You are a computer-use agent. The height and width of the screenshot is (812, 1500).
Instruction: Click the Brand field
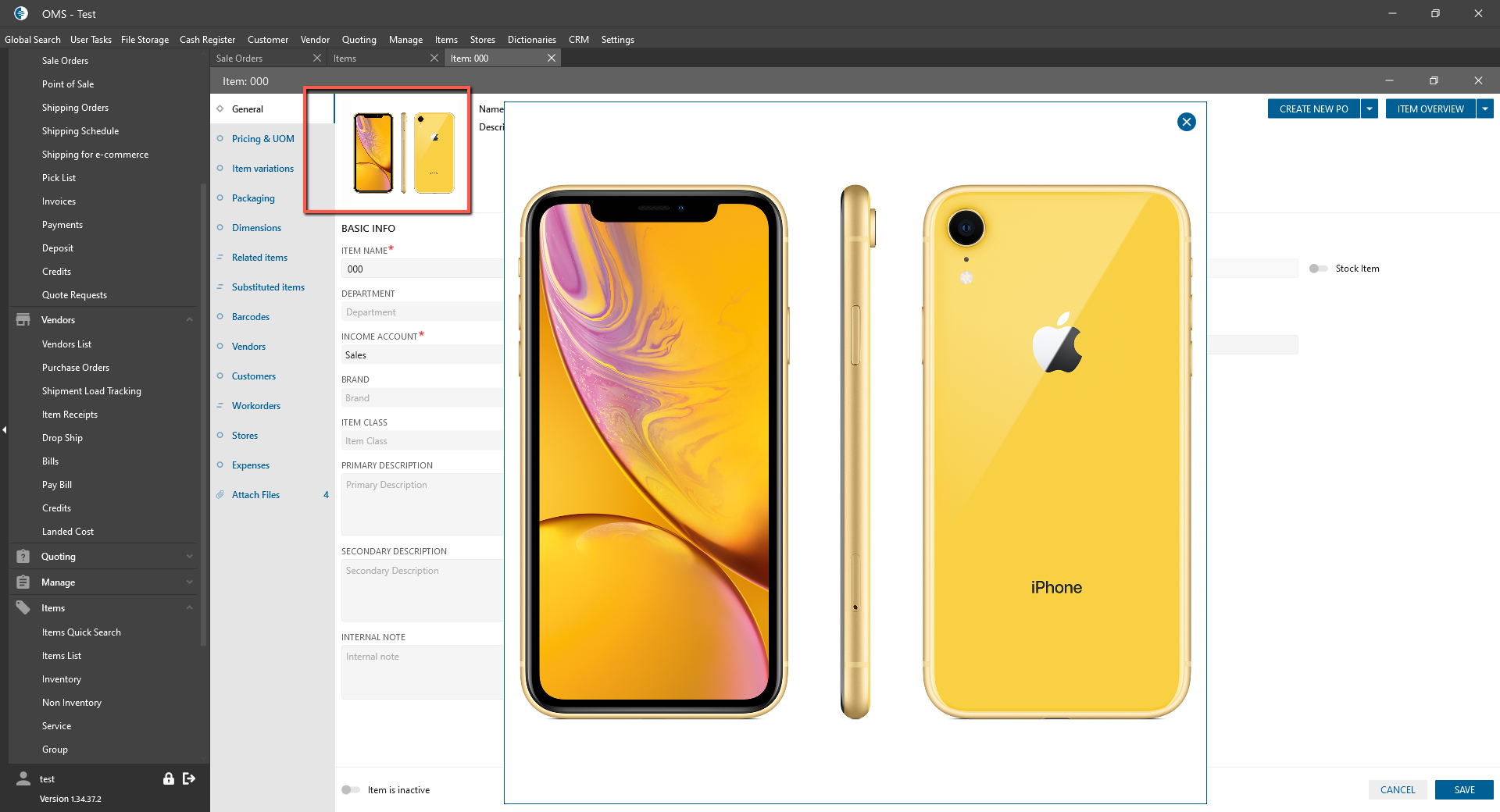click(x=422, y=397)
